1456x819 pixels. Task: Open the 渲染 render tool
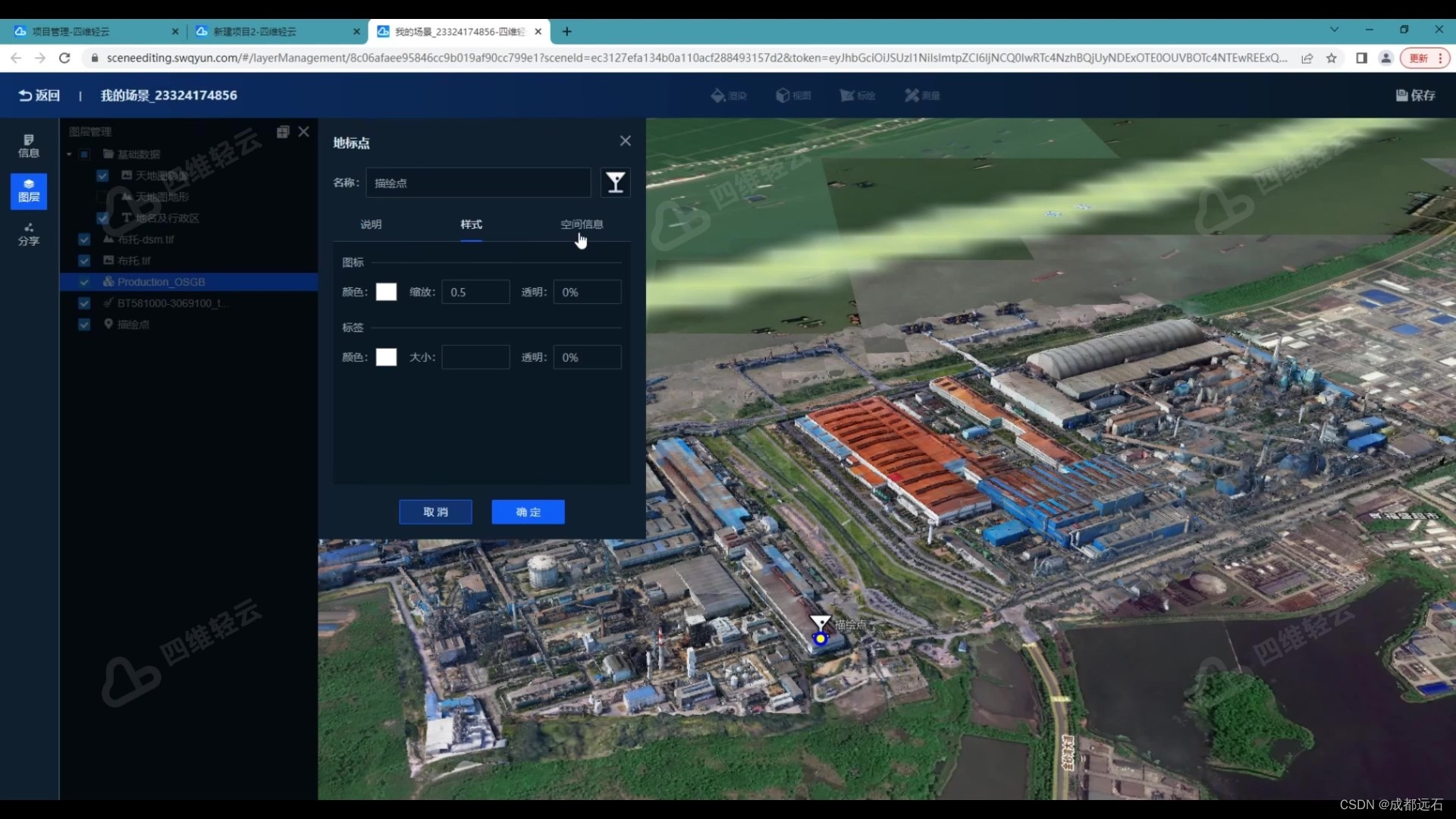tap(728, 96)
